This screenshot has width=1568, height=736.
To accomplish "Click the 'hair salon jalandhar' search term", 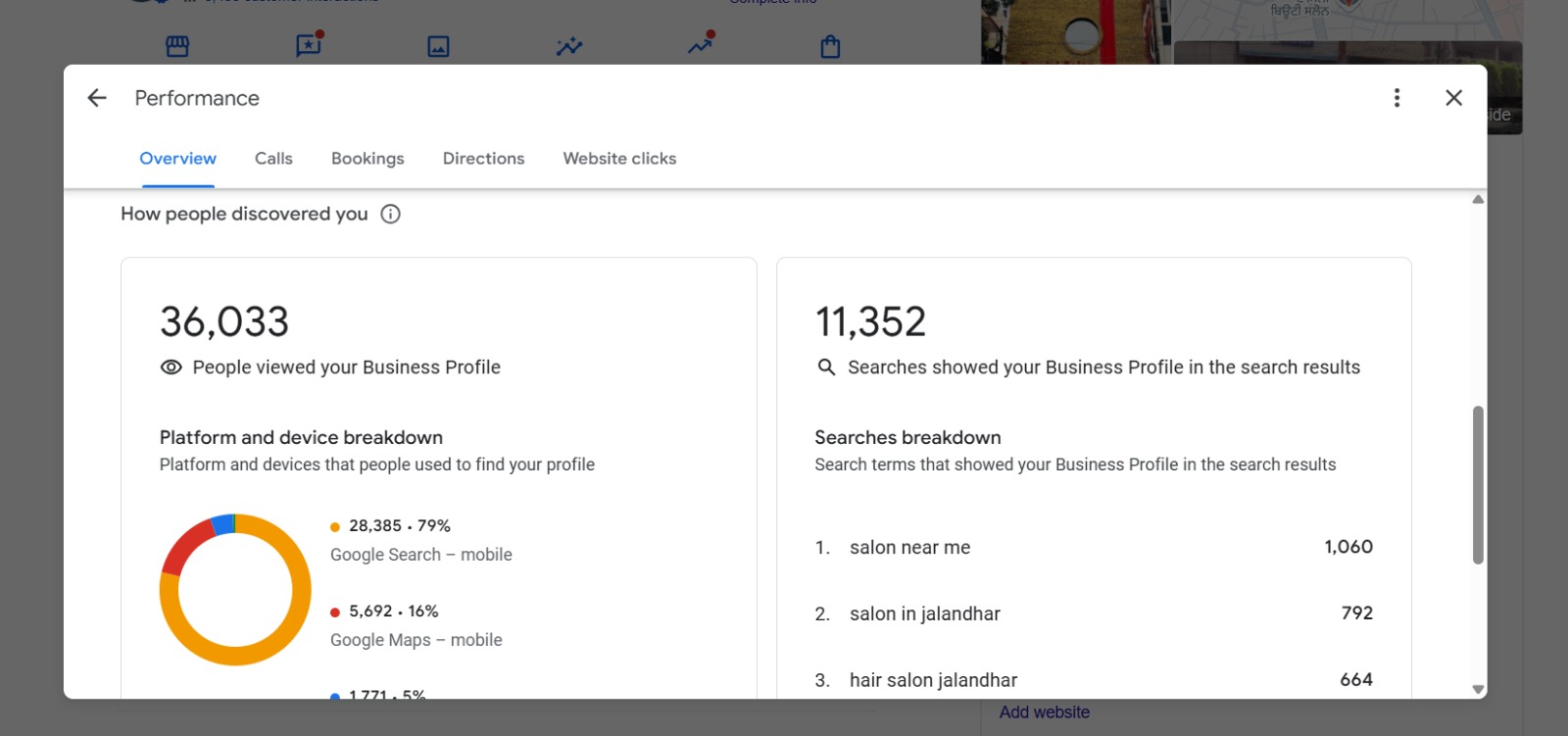I will (933, 680).
